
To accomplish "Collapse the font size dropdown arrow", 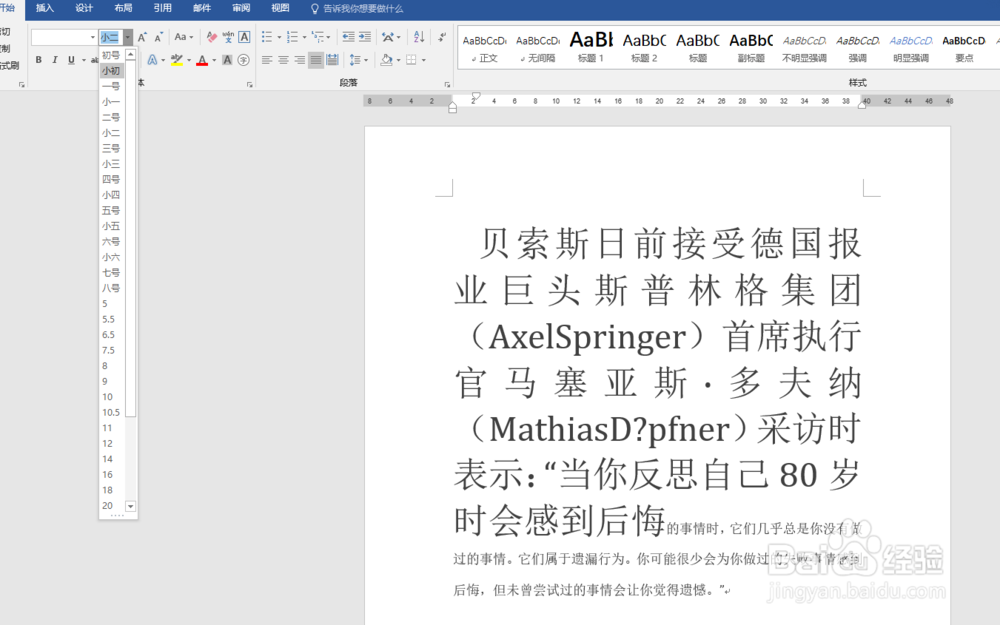I will (x=128, y=37).
